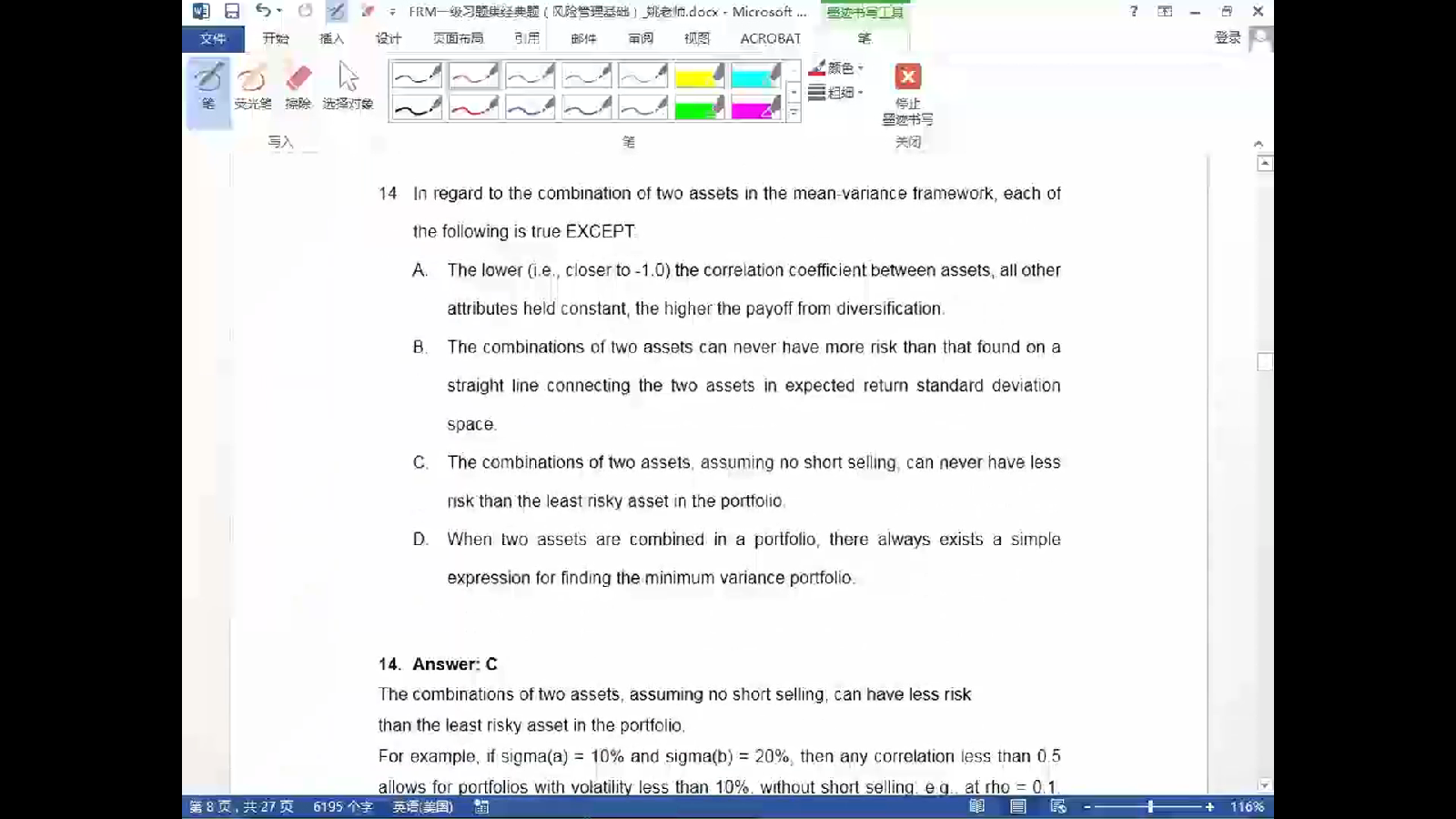Switch to the Pens (笔) ink tools tab

tap(864, 38)
